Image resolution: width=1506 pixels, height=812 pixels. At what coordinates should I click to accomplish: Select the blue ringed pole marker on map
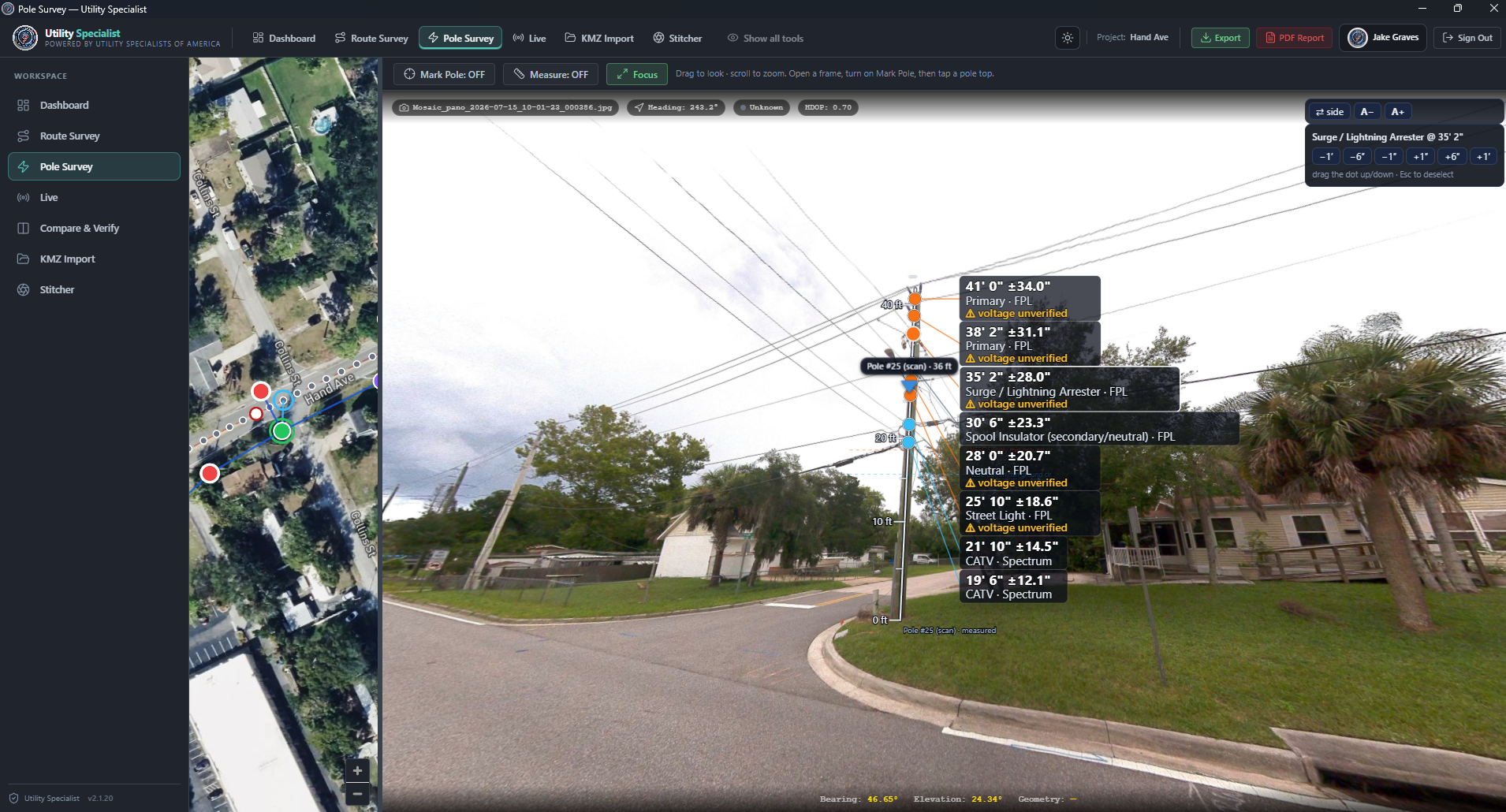coord(283,400)
